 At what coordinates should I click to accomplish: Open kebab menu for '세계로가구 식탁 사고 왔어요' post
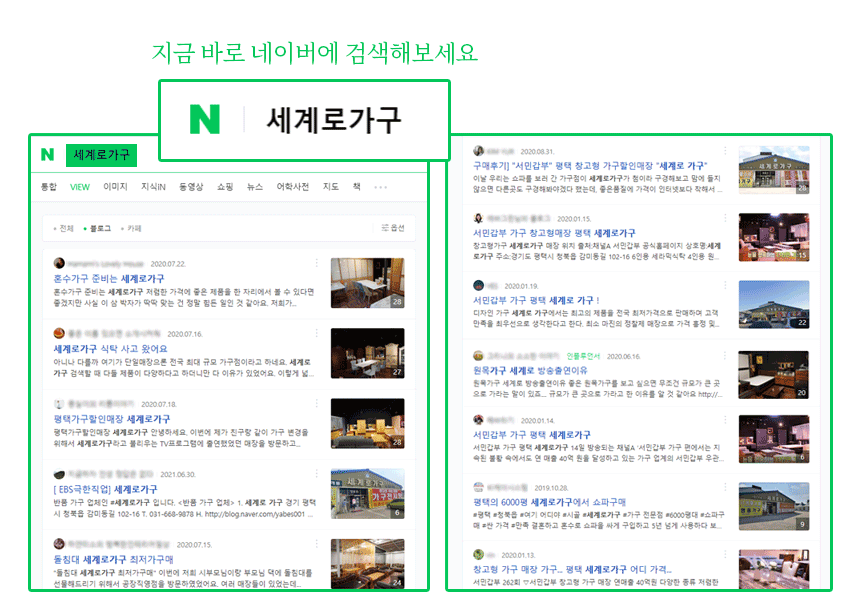(316, 334)
